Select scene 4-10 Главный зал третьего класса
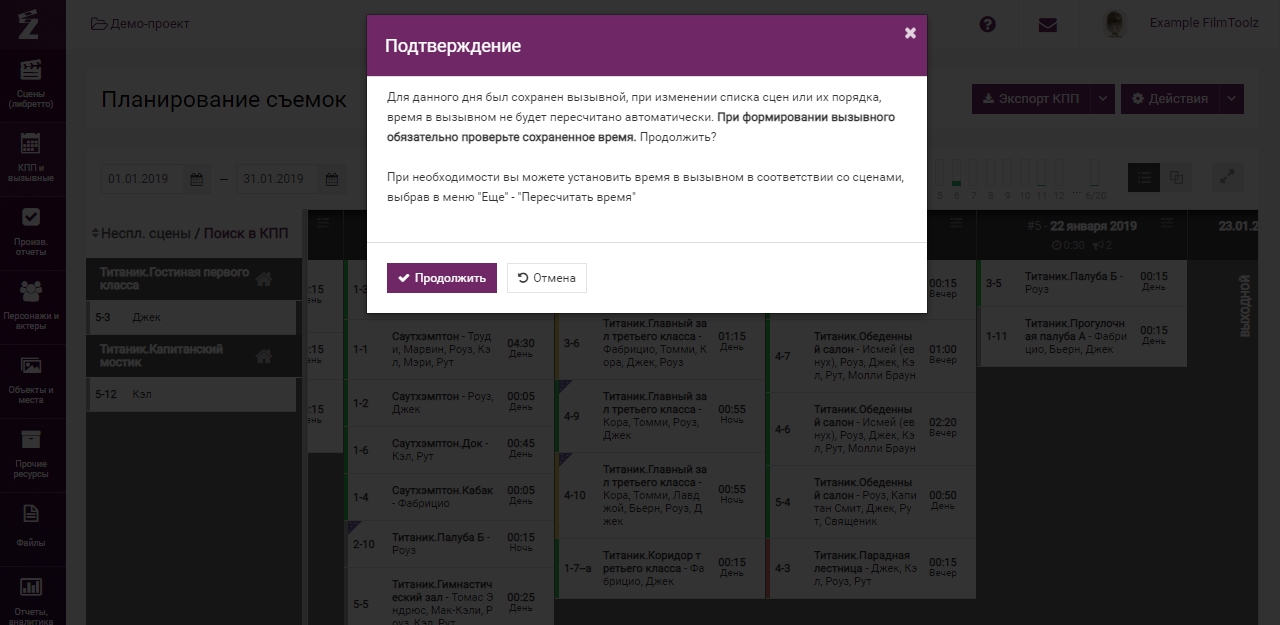 (659, 495)
